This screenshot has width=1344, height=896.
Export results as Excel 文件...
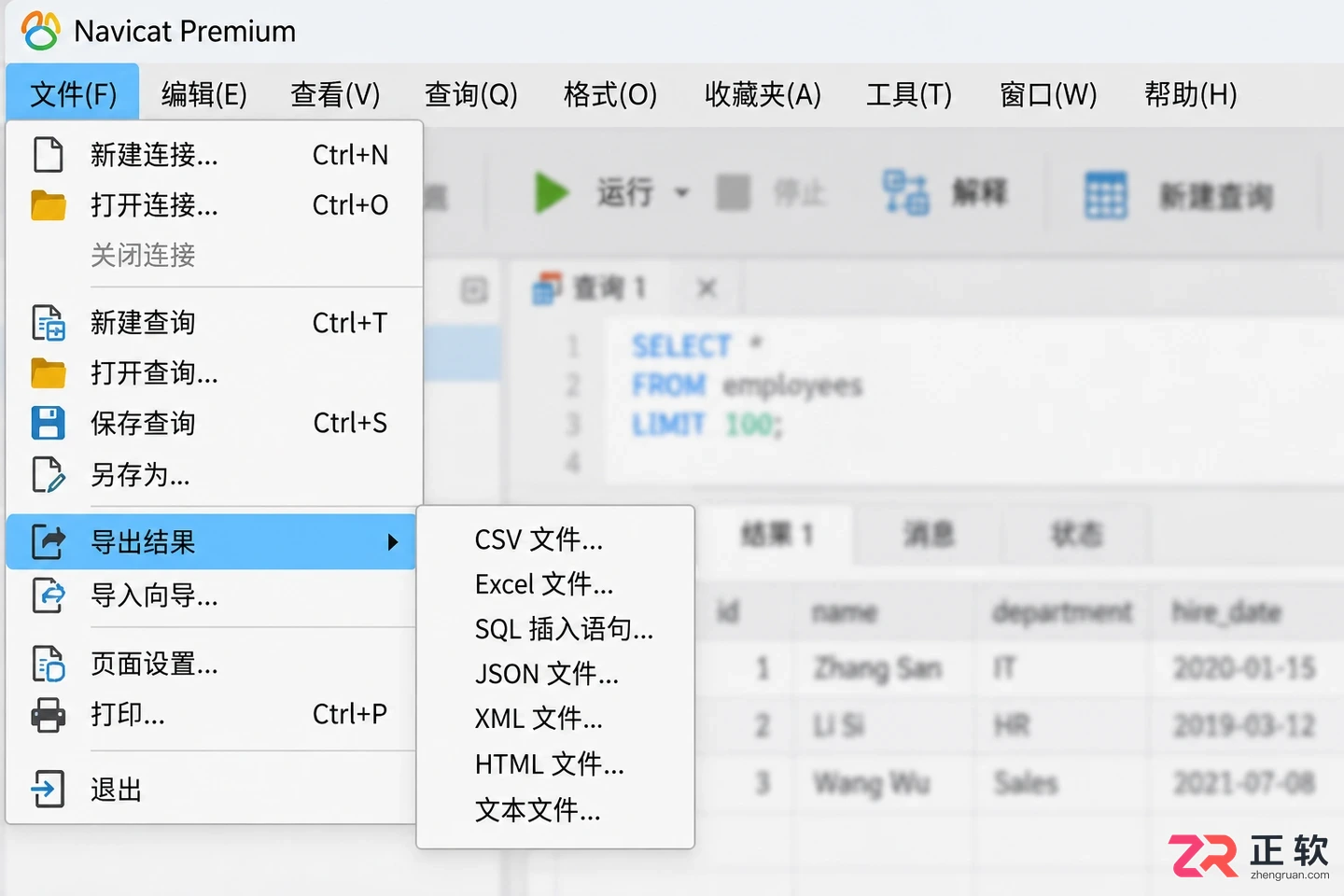click(555, 584)
